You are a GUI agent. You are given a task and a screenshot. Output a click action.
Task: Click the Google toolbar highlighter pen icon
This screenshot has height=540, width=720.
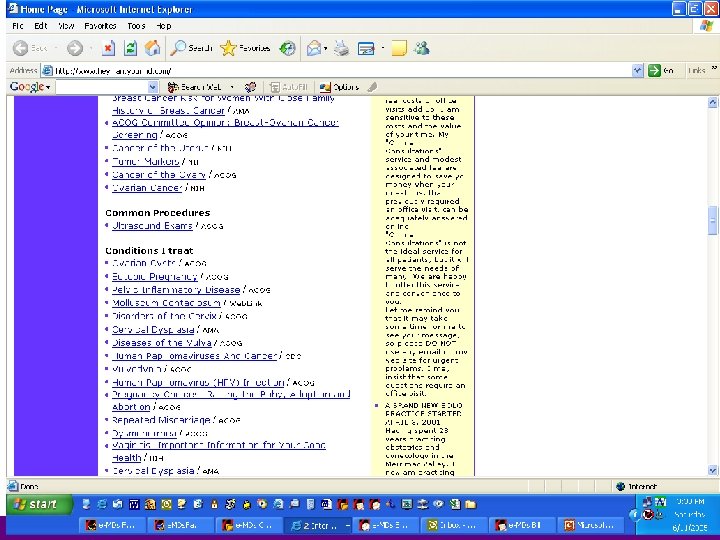(x=372, y=87)
